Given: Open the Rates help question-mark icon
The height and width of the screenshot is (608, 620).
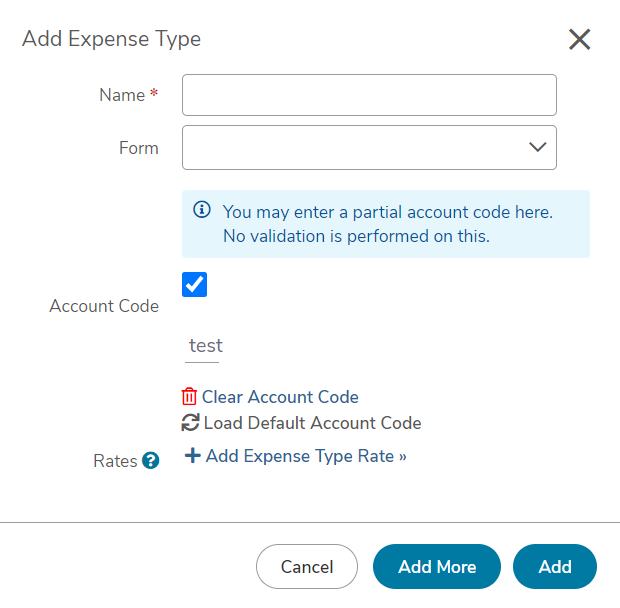Looking at the screenshot, I should 151,461.
